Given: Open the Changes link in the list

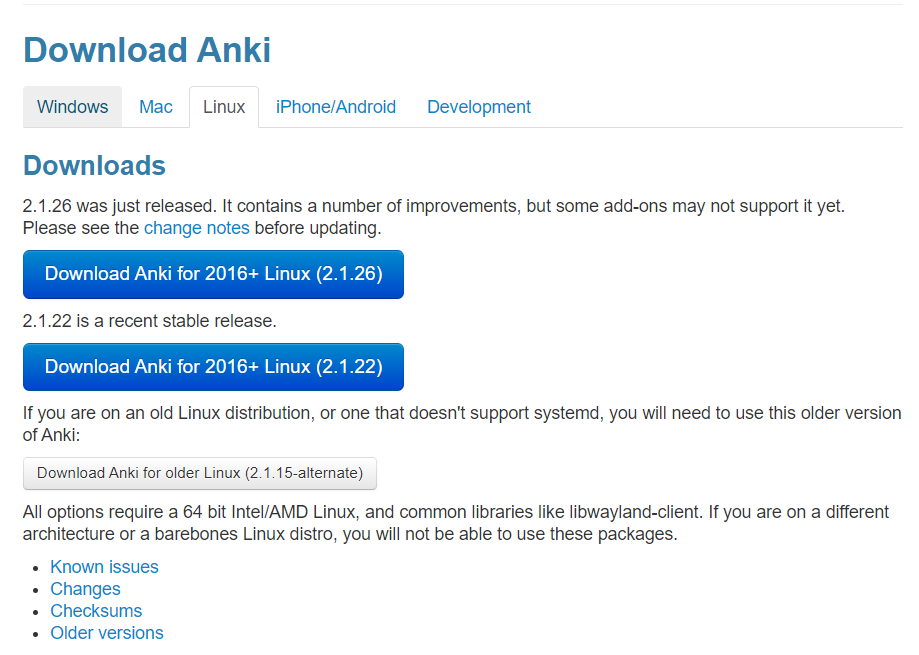Looking at the screenshot, I should click(x=85, y=589).
